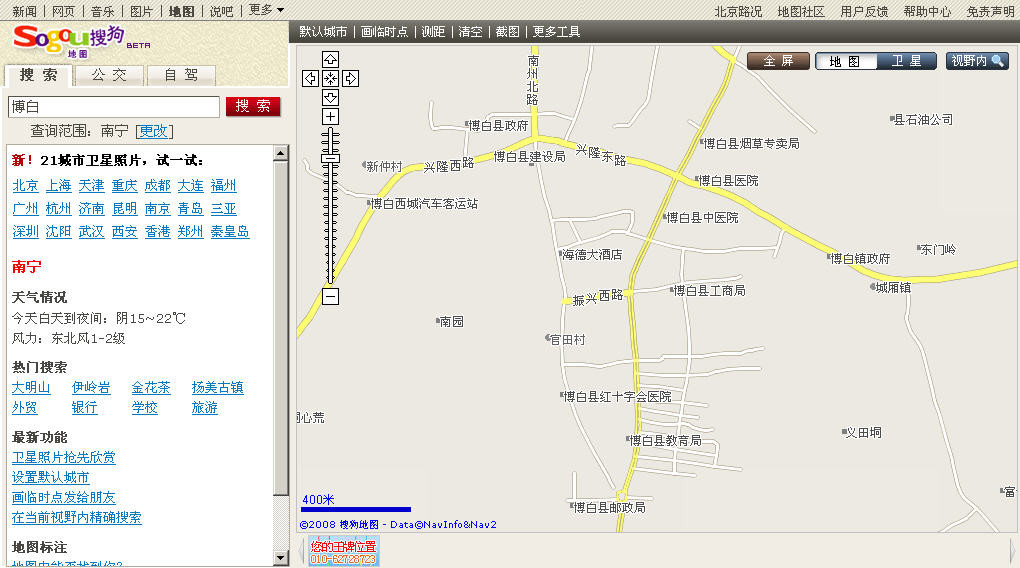The height and width of the screenshot is (568, 1020).
Task: Open 画临时点发给朋友 link
Action: (64, 498)
